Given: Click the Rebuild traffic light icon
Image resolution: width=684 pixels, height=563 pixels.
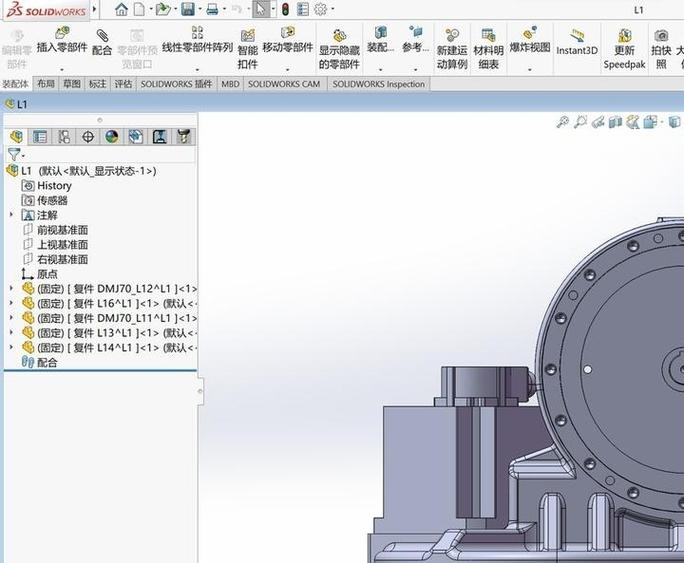Looking at the screenshot, I should point(285,9).
